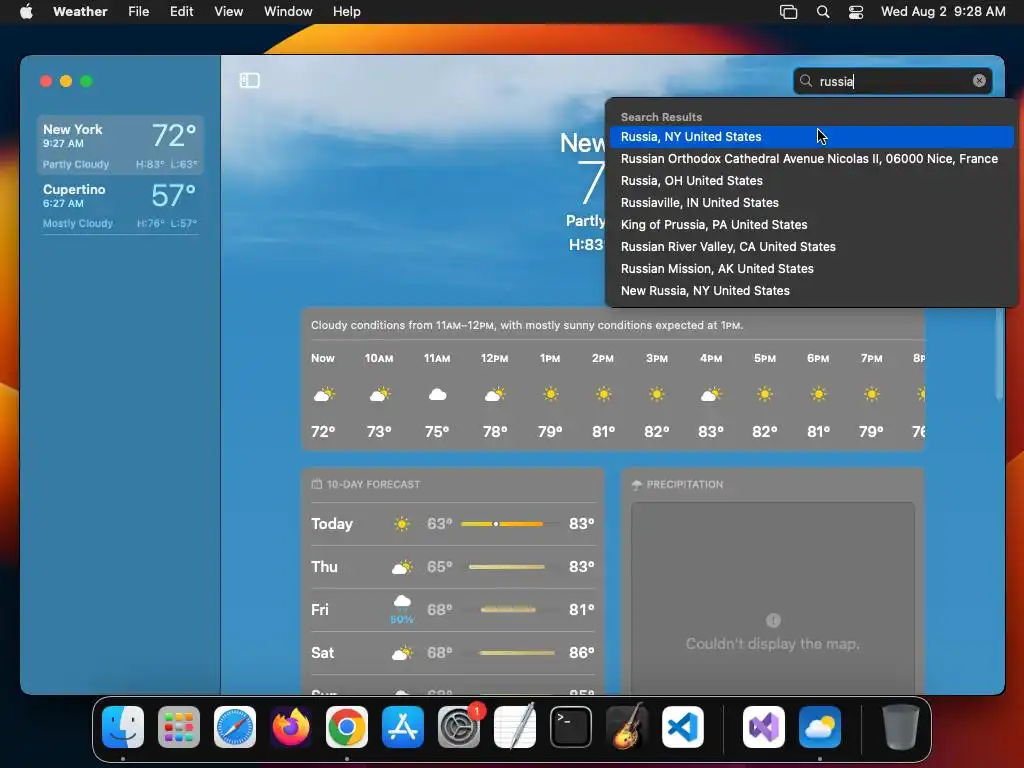Screen dimensions: 1024x768
Task: Click the Today temperature range bar
Action: (502, 524)
